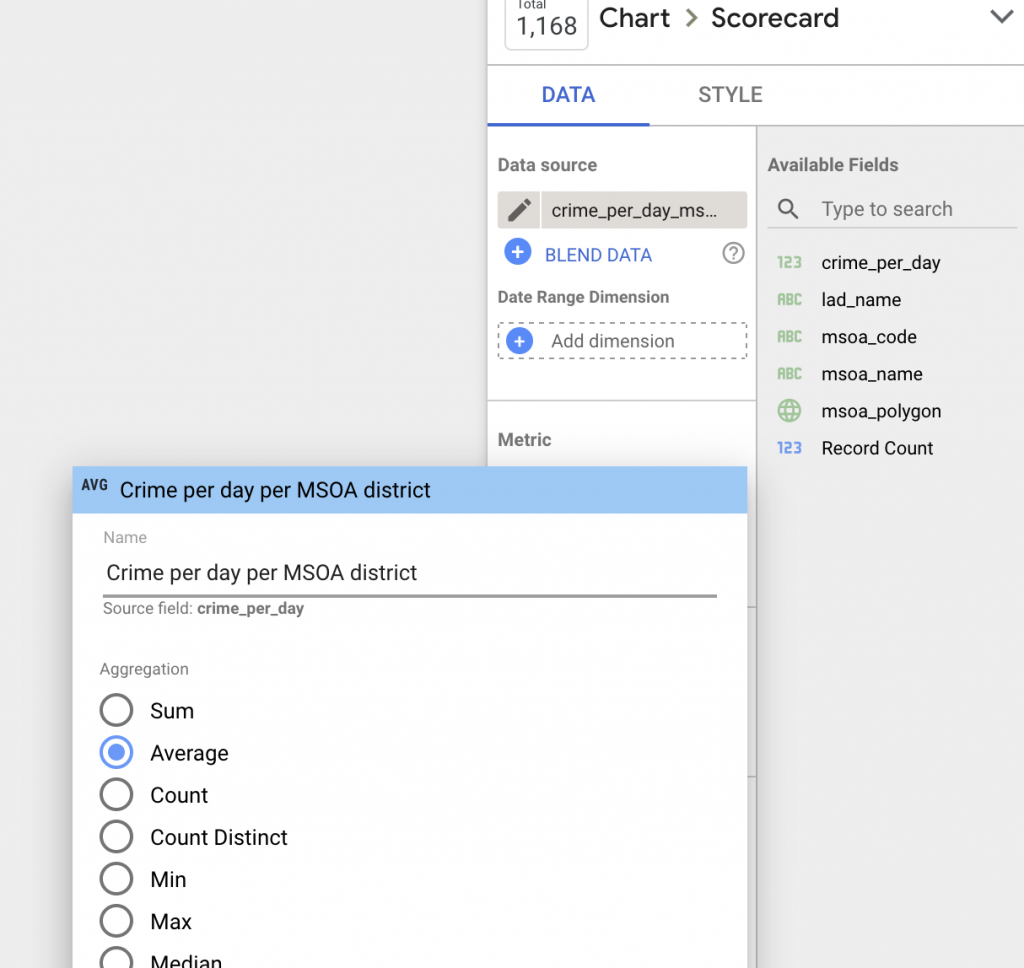This screenshot has width=1024, height=968.
Task: Click the blue plus Blend Data icon
Action: [x=518, y=252]
